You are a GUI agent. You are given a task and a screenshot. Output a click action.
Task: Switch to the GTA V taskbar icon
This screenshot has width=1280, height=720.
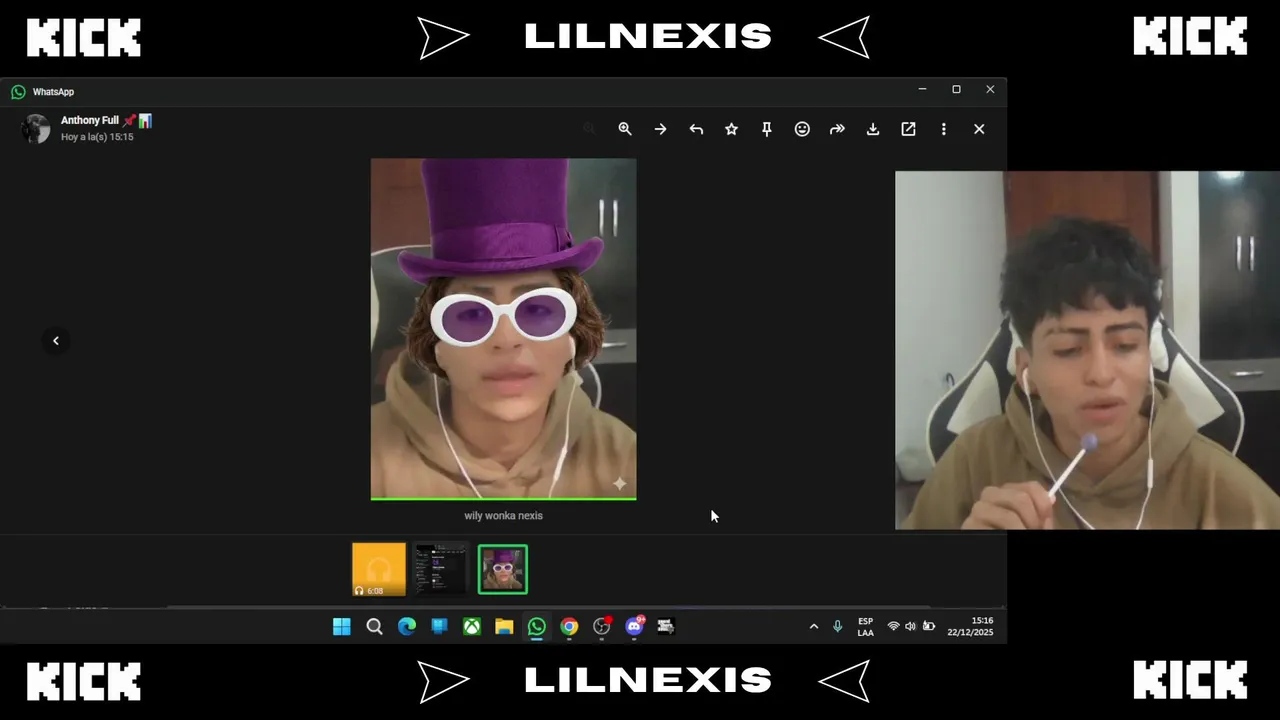point(666,627)
